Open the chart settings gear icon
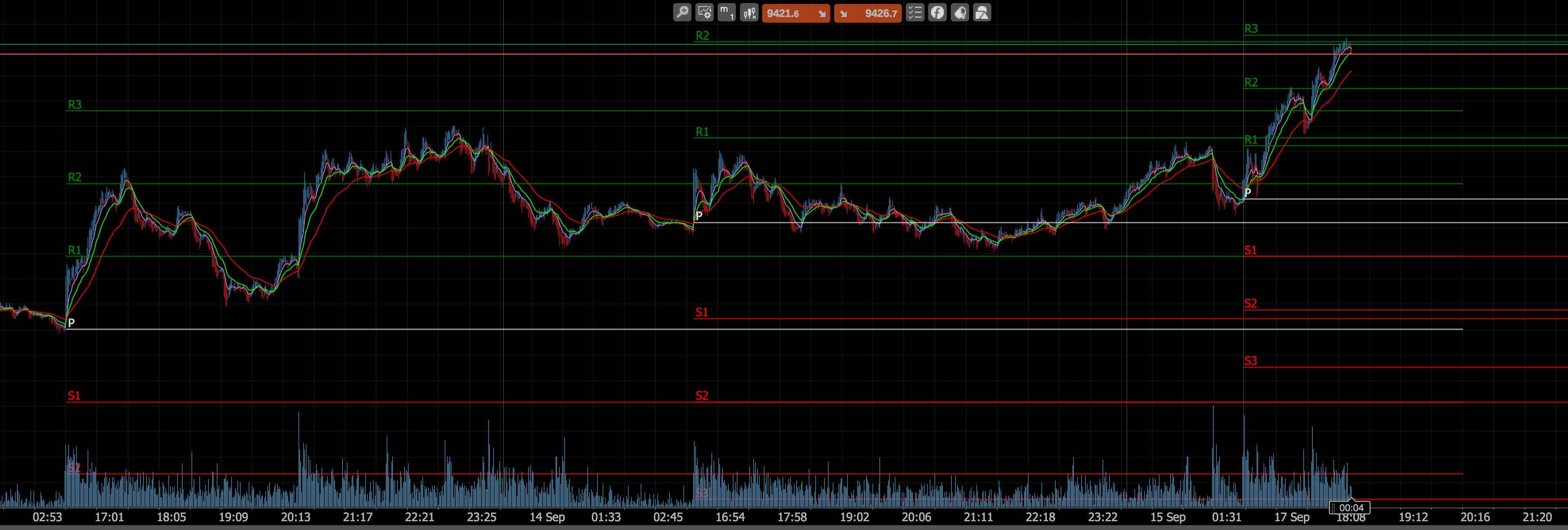The height and width of the screenshot is (530, 1568). pos(704,13)
